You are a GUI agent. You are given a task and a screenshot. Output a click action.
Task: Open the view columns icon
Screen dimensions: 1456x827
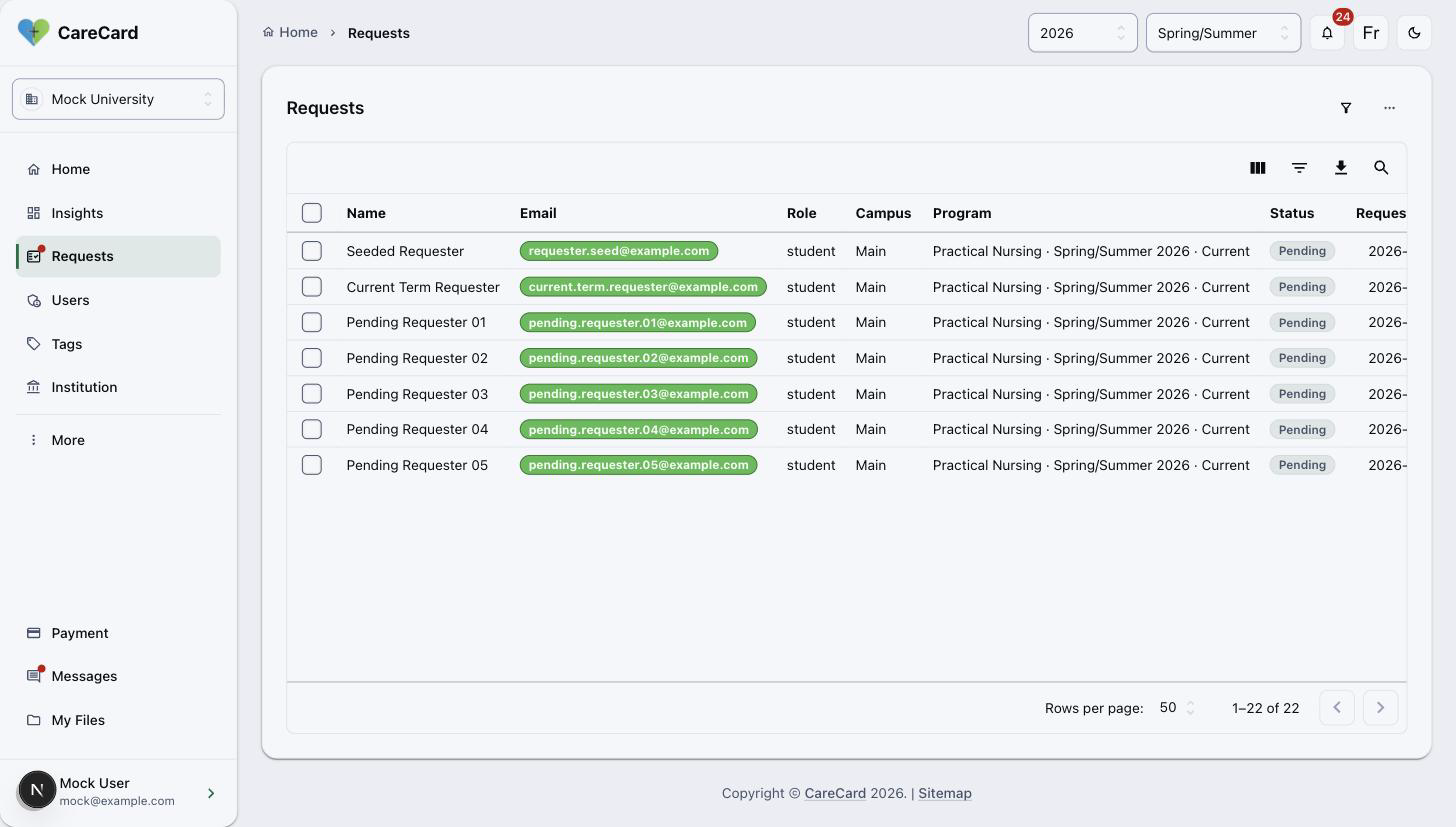coord(1258,168)
